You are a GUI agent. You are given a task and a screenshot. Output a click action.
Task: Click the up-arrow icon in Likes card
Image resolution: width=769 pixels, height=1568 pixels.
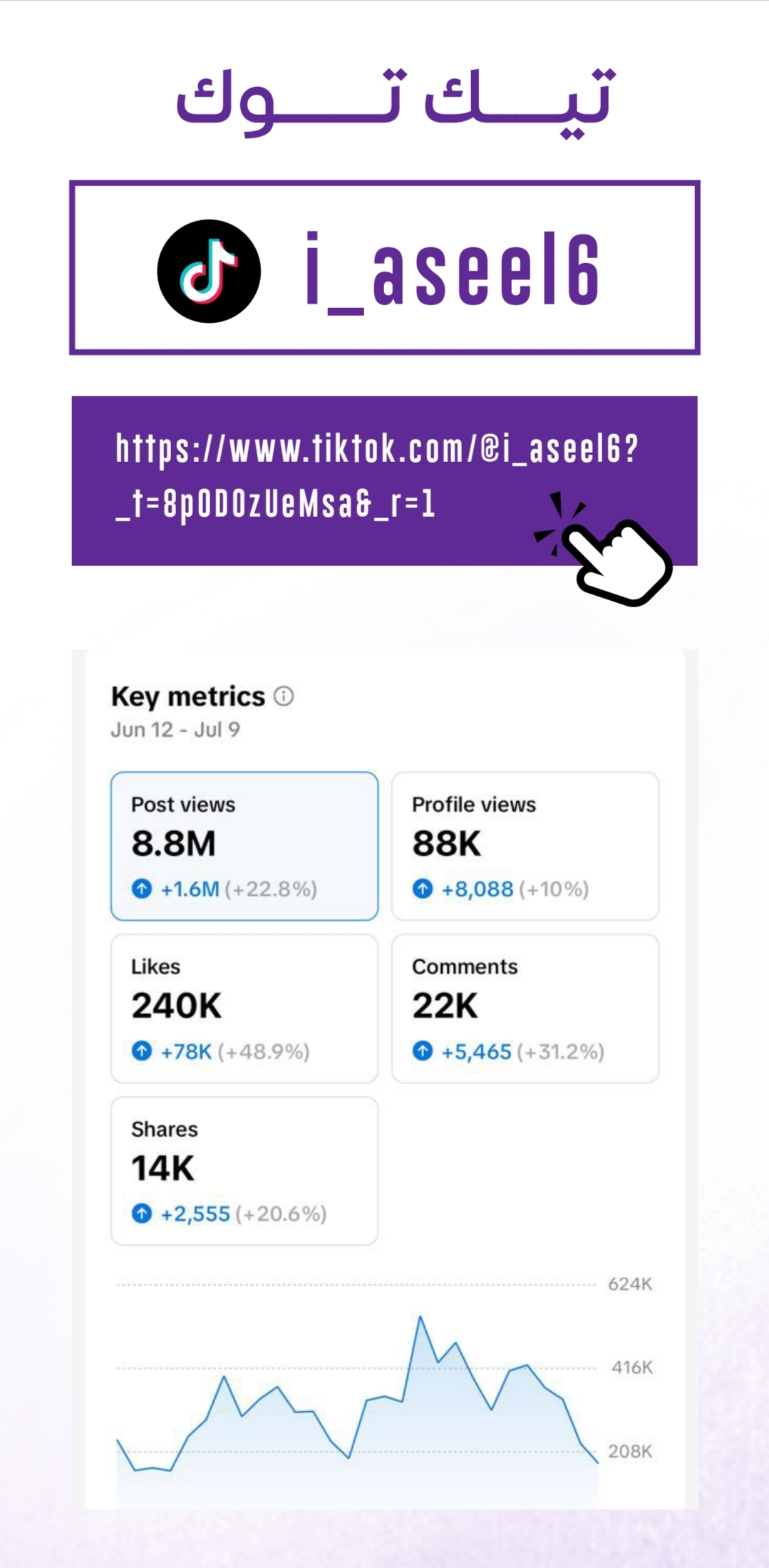tap(142, 1051)
